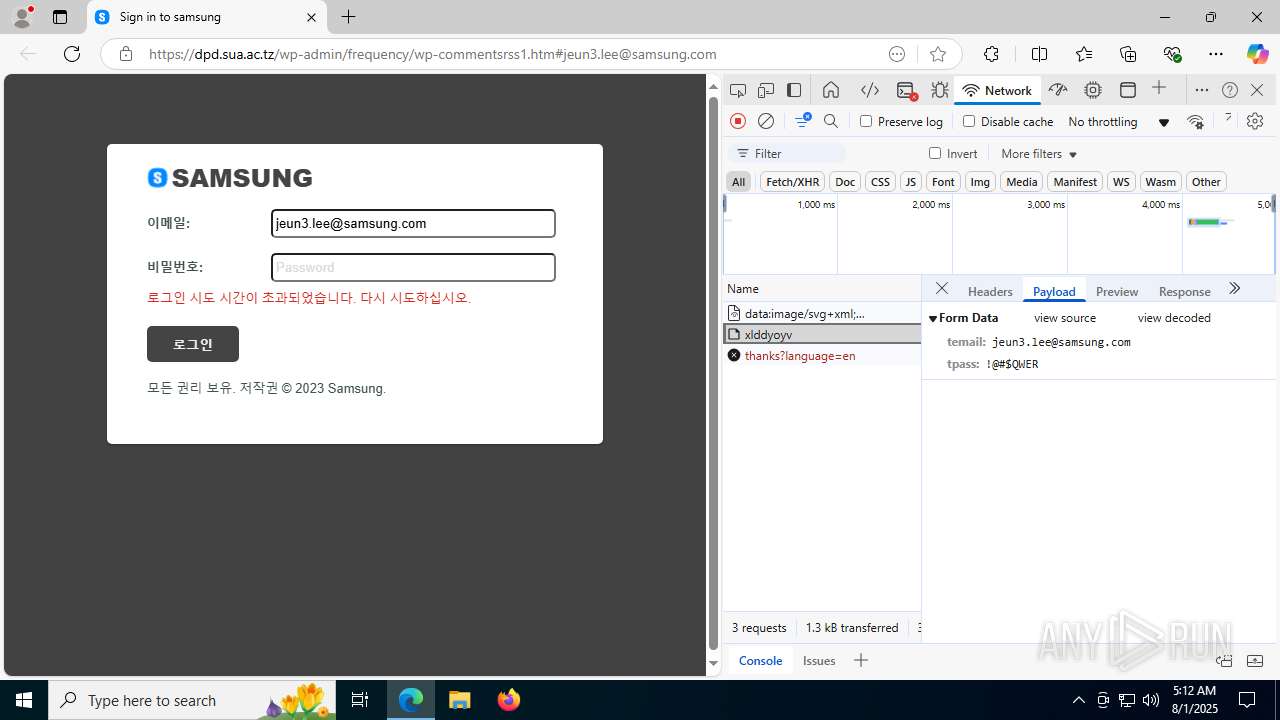
Task: Click view source for form data
Action: coord(1065,318)
